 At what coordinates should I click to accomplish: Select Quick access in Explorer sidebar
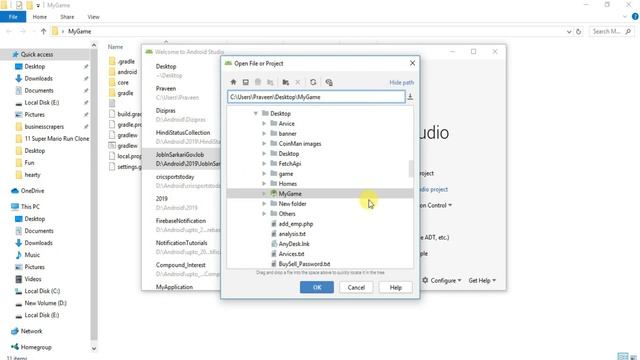[37, 54]
